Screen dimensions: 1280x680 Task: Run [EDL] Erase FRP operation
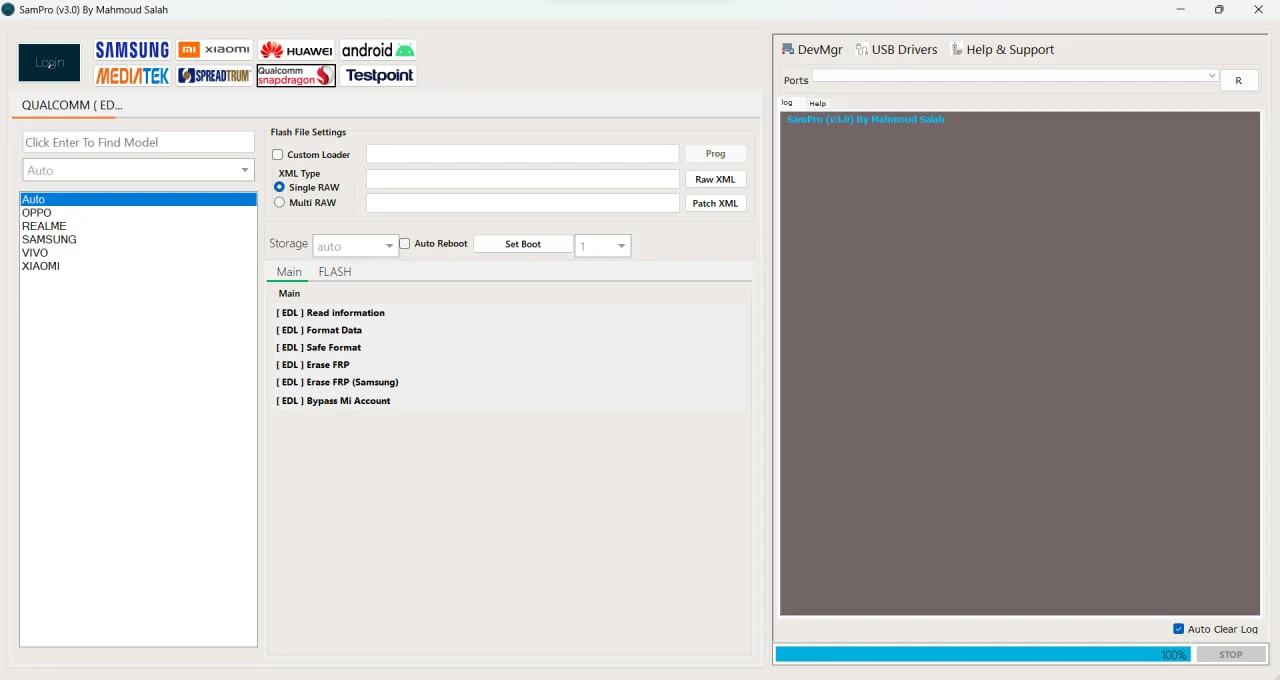tap(313, 365)
